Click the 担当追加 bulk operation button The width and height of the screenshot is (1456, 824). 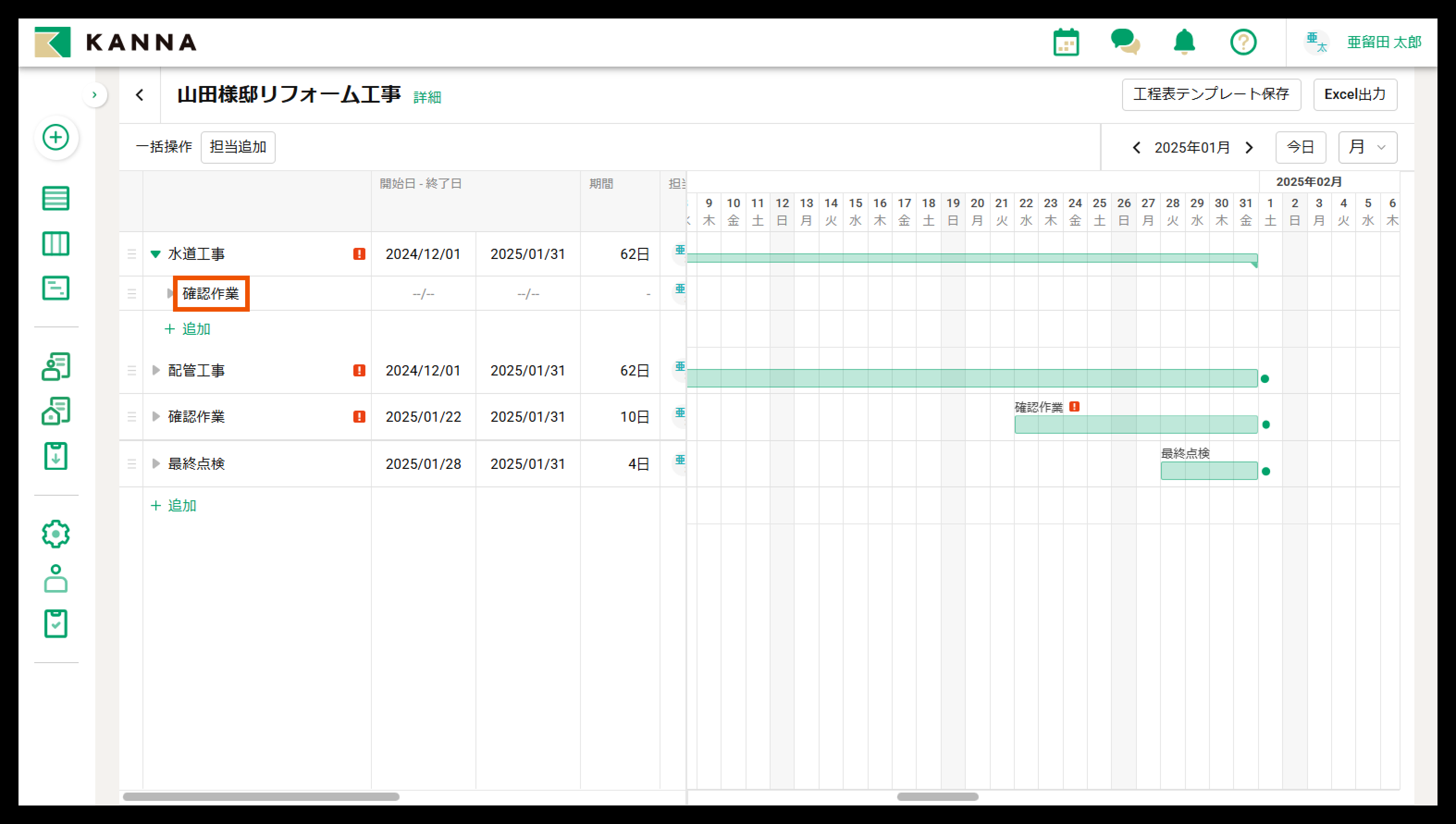[238, 147]
